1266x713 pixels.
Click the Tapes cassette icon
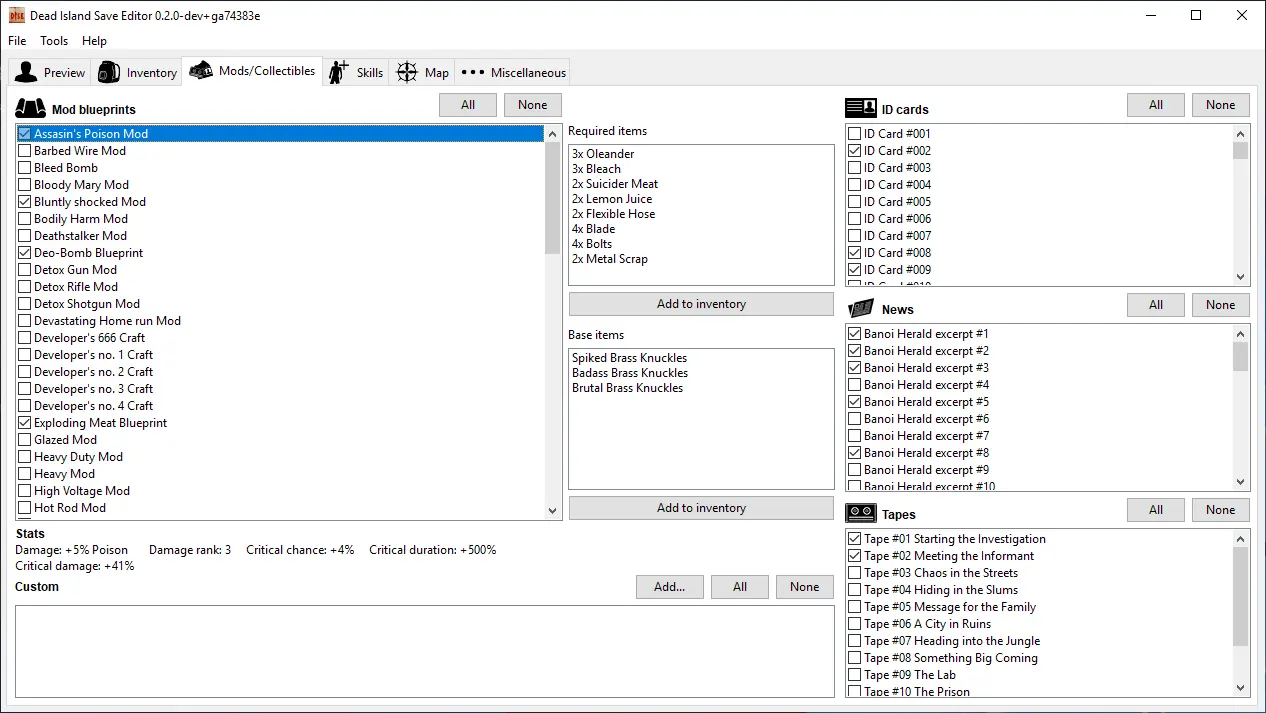[860, 514]
